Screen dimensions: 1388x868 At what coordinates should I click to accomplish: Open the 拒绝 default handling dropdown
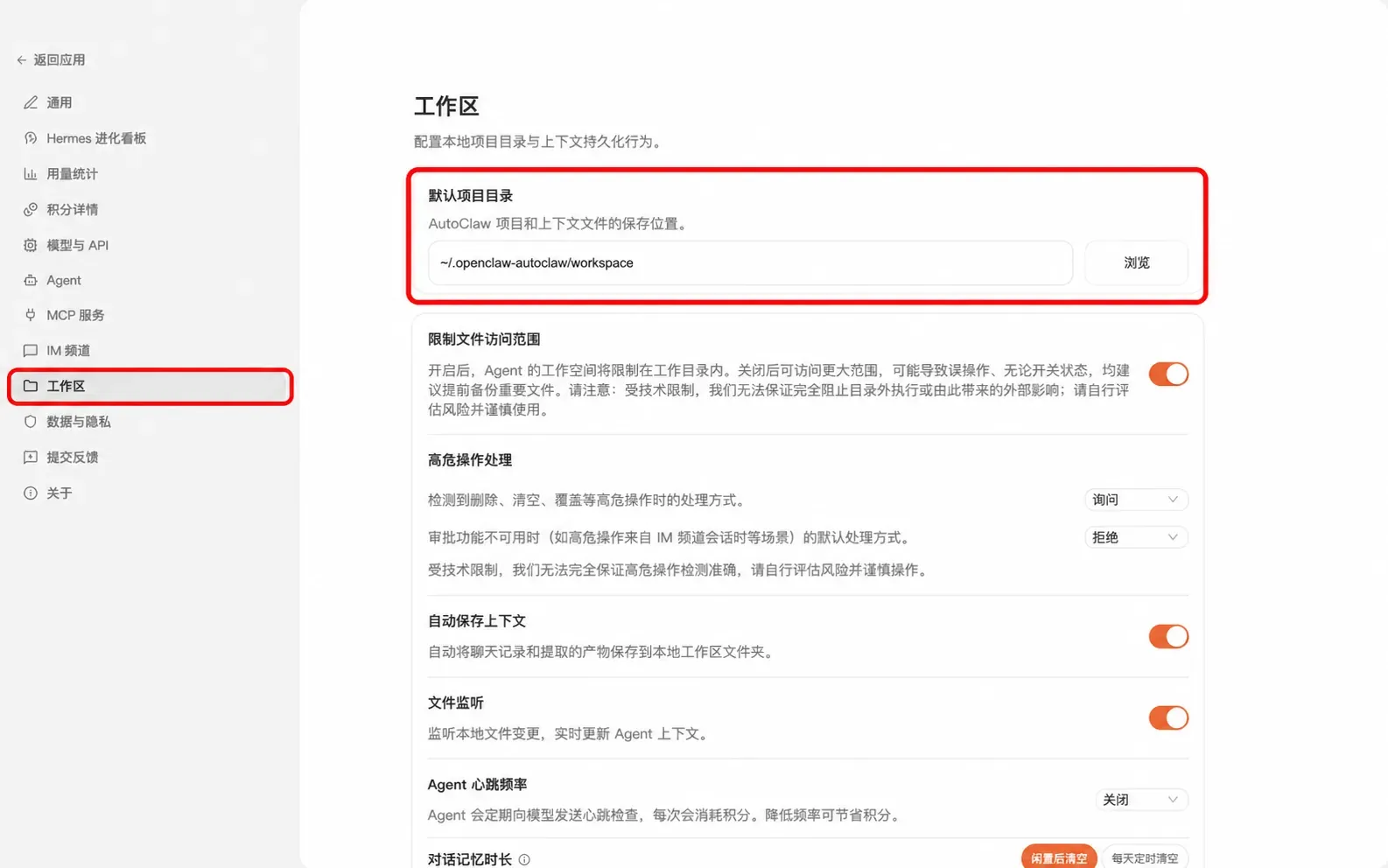click(1136, 537)
